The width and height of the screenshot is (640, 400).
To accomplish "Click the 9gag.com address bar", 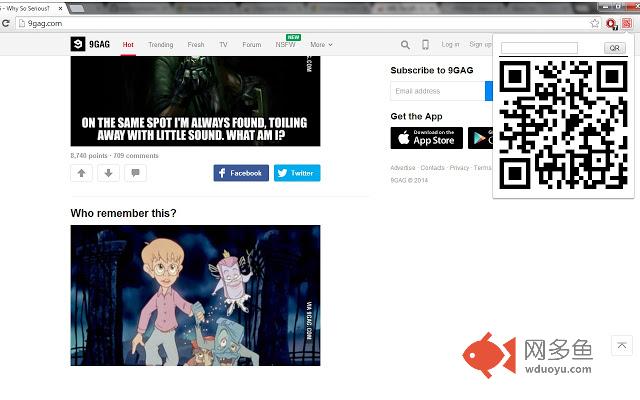I will 302,24.
